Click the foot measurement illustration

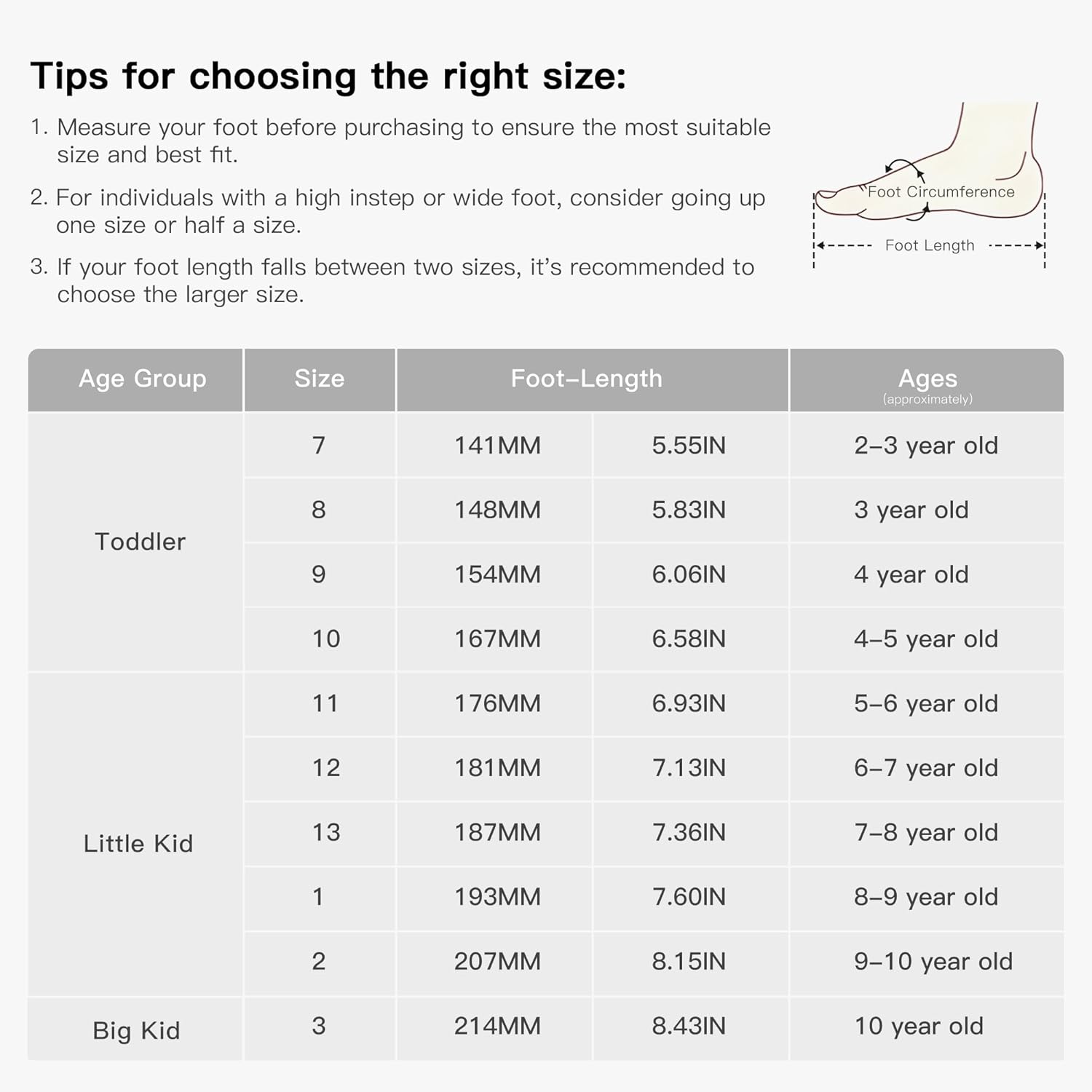pos(930,186)
